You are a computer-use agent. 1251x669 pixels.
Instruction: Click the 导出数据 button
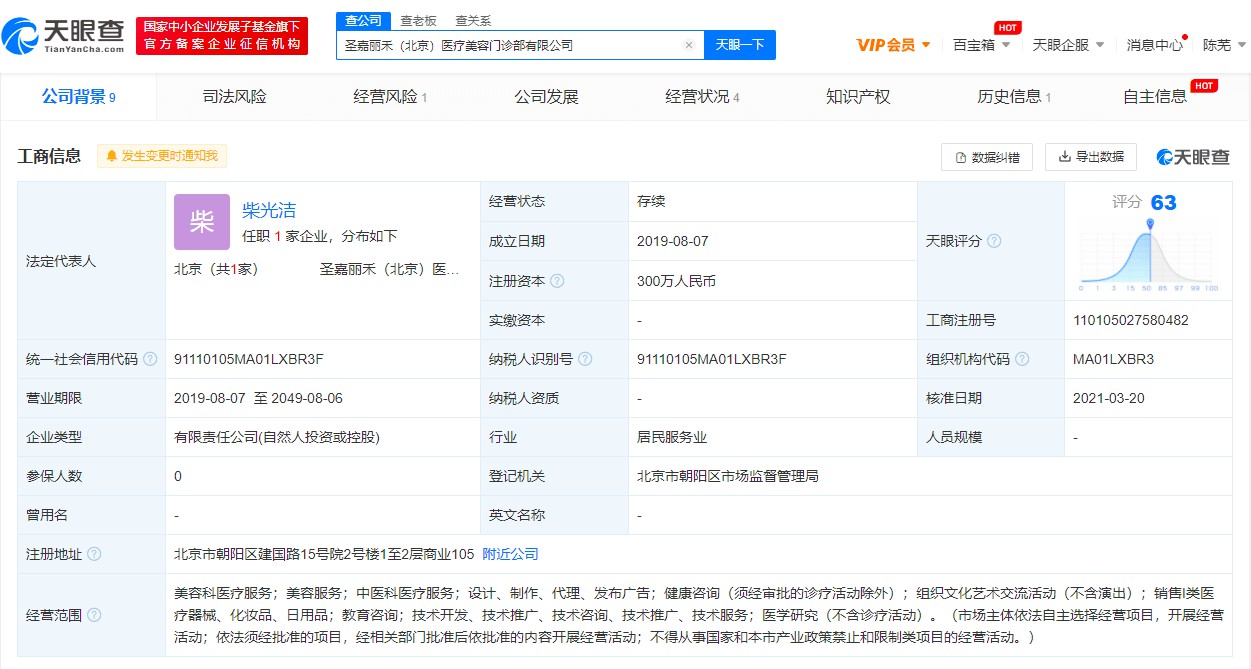(1091, 157)
